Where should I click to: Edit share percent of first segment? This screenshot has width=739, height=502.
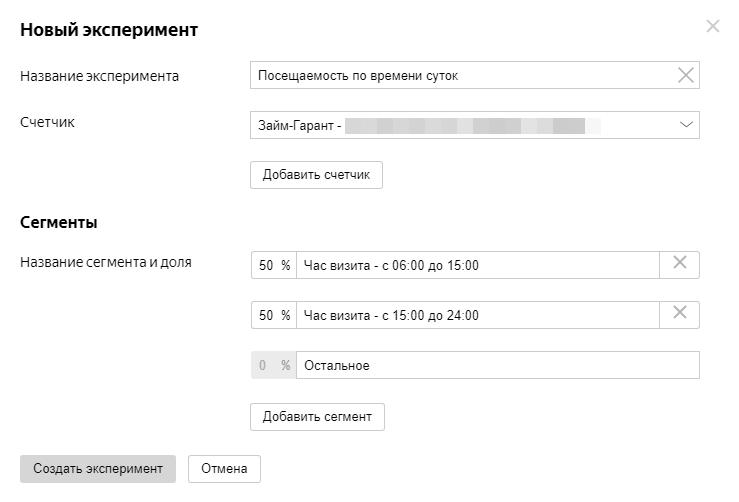pyautogui.click(x=267, y=265)
